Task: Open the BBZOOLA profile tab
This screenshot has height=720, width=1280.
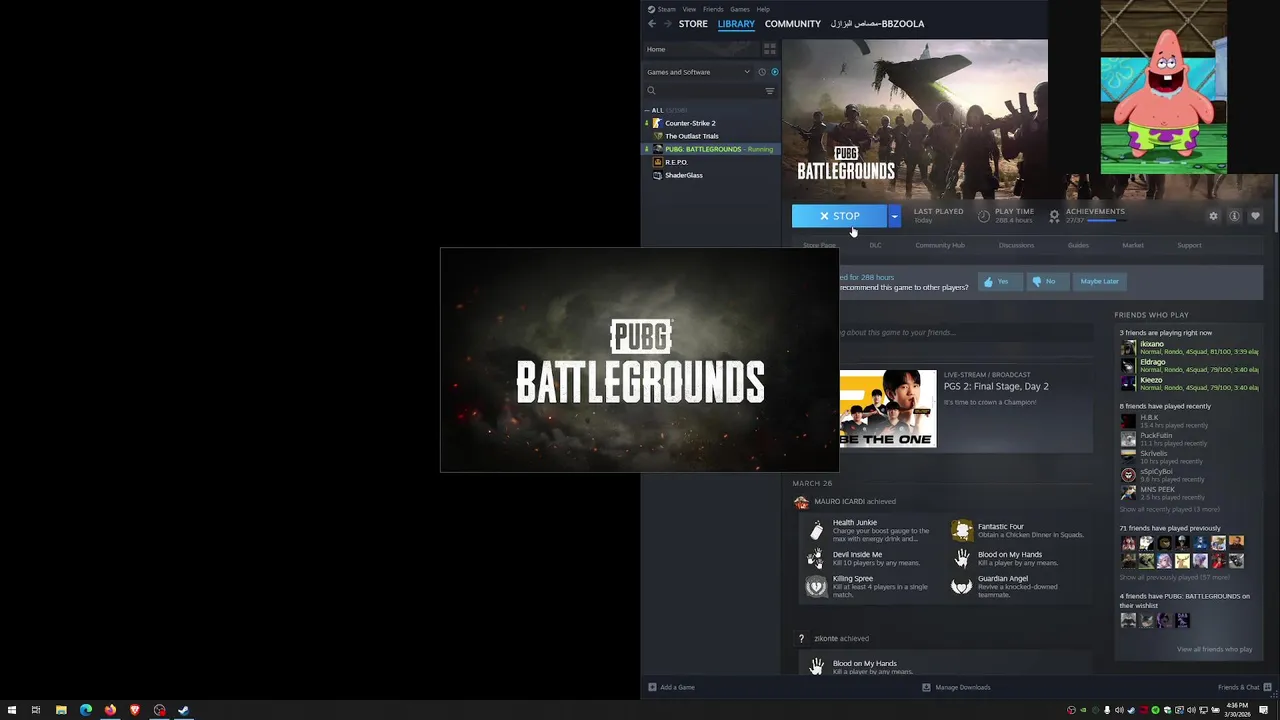Action: [x=877, y=24]
